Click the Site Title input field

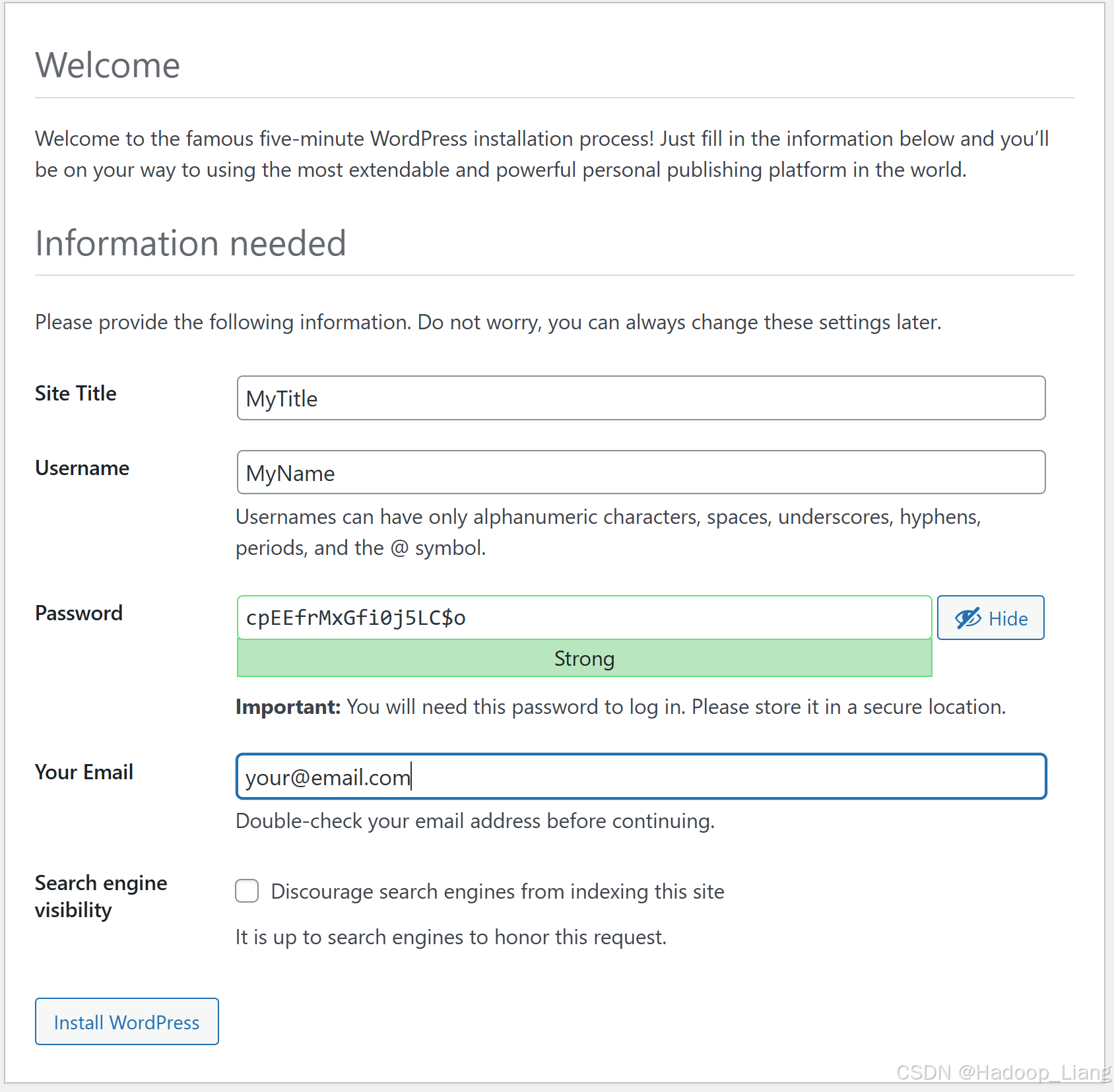(x=641, y=398)
